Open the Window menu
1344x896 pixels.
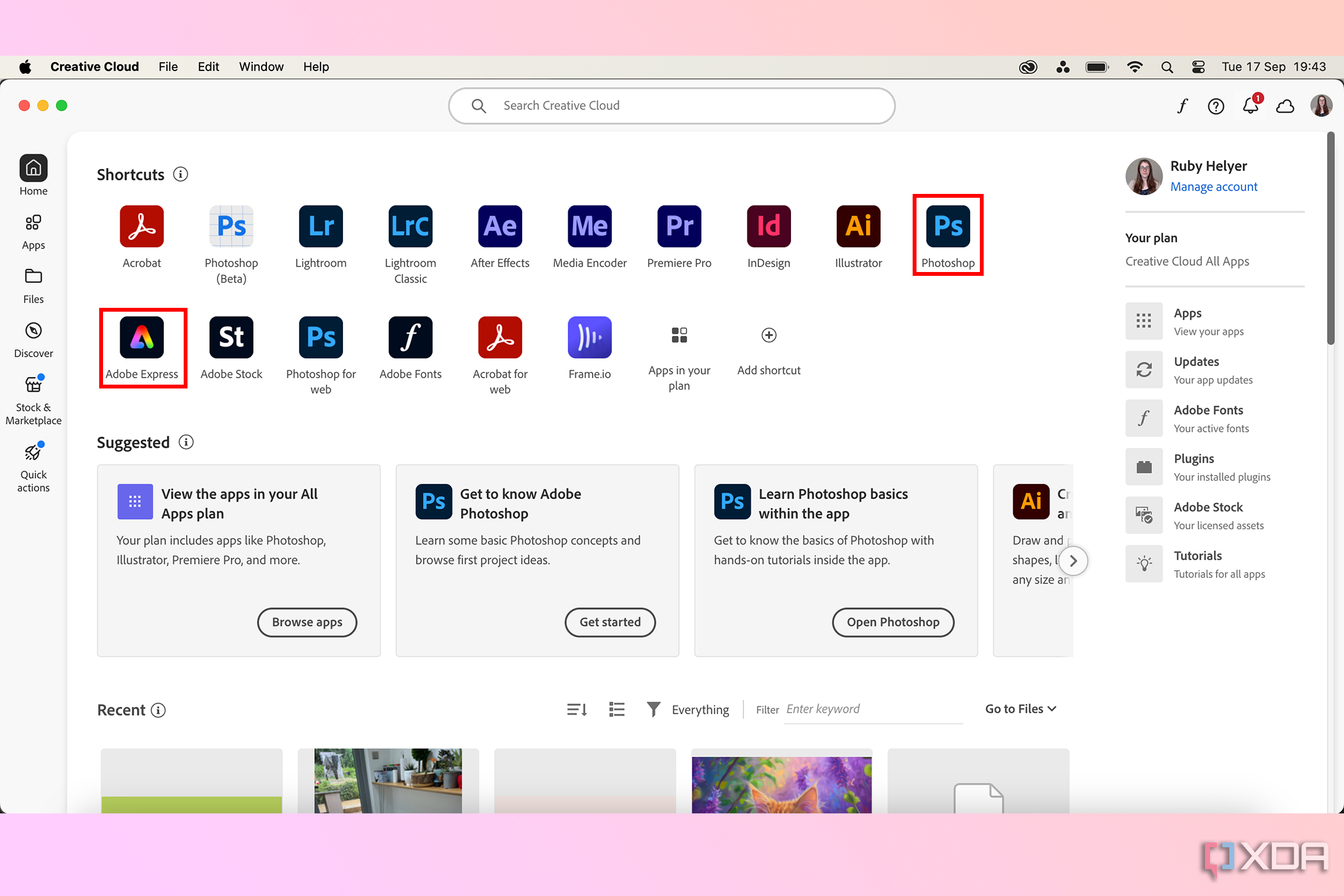pyautogui.click(x=261, y=67)
